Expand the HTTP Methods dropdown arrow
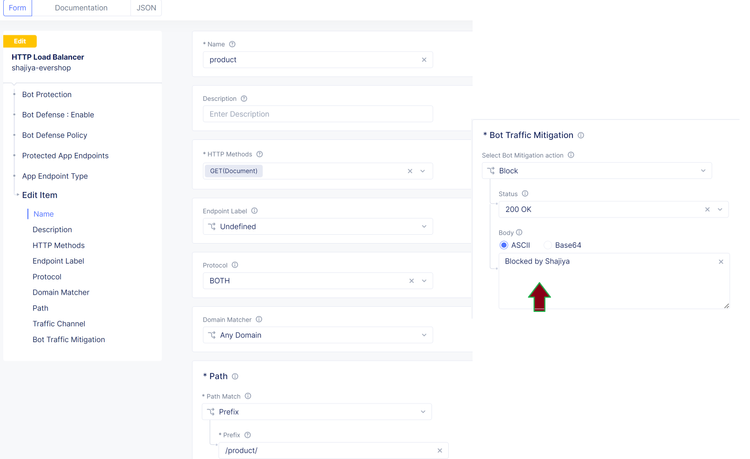Image resolution: width=750 pixels, height=459 pixels. [423, 171]
